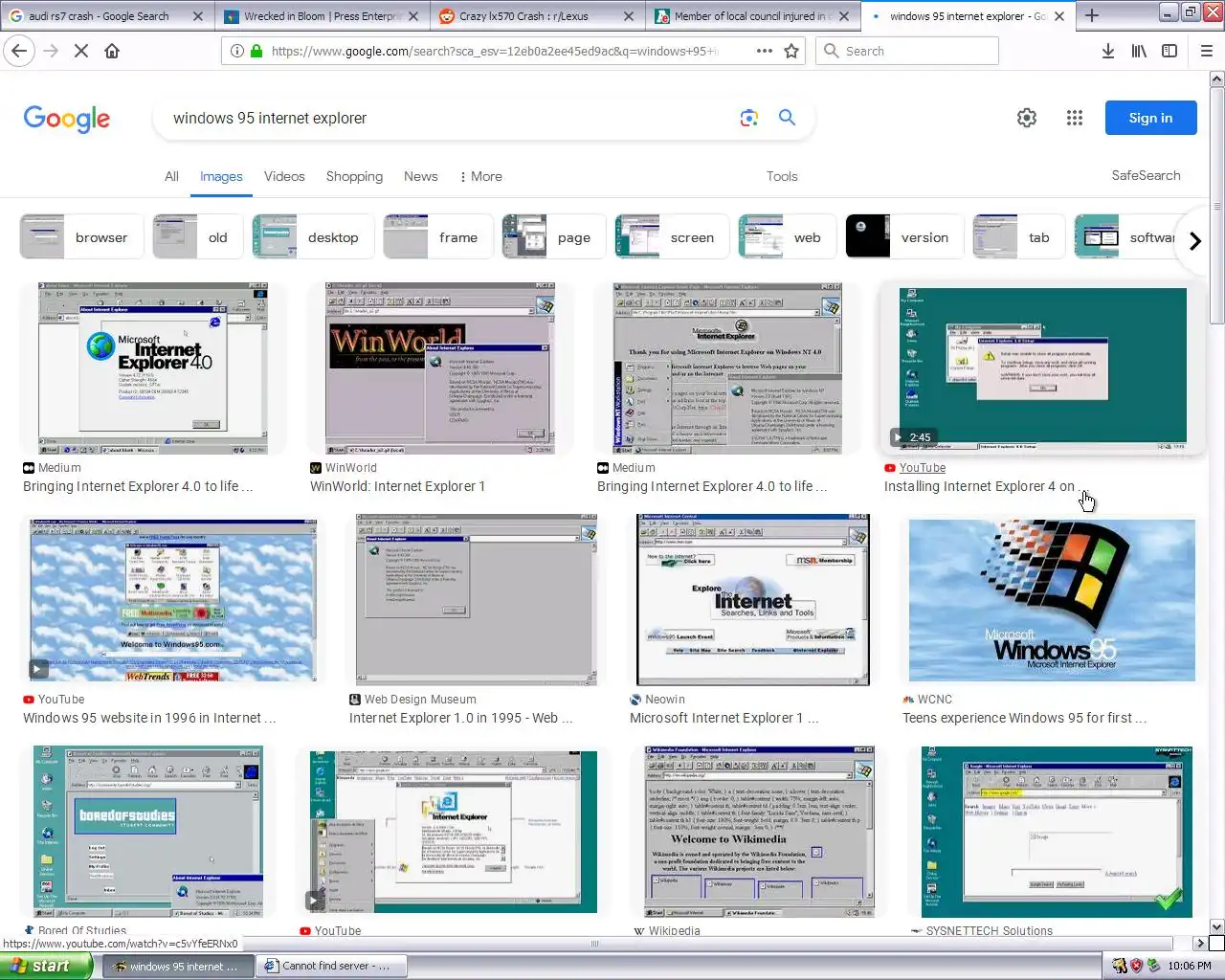Screen dimensions: 1225x980
Task: Open 'Internet Explorer 1.0 in 1995' link
Action: [x=461, y=718]
